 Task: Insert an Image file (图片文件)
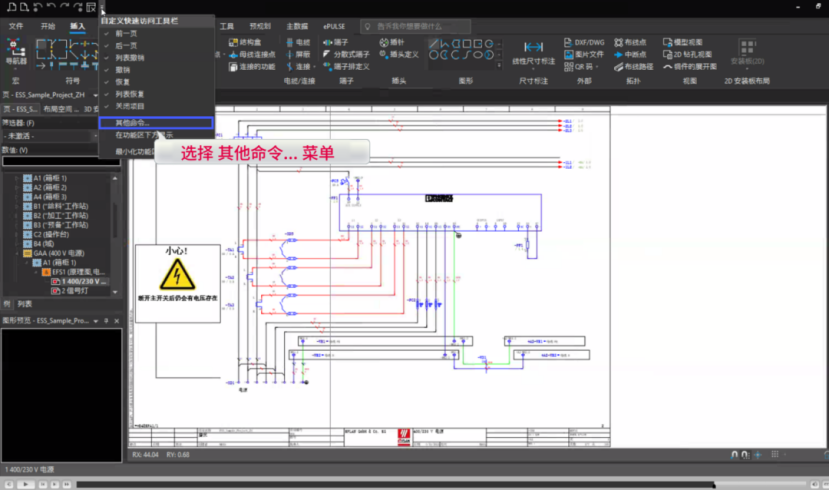(x=584, y=55)
